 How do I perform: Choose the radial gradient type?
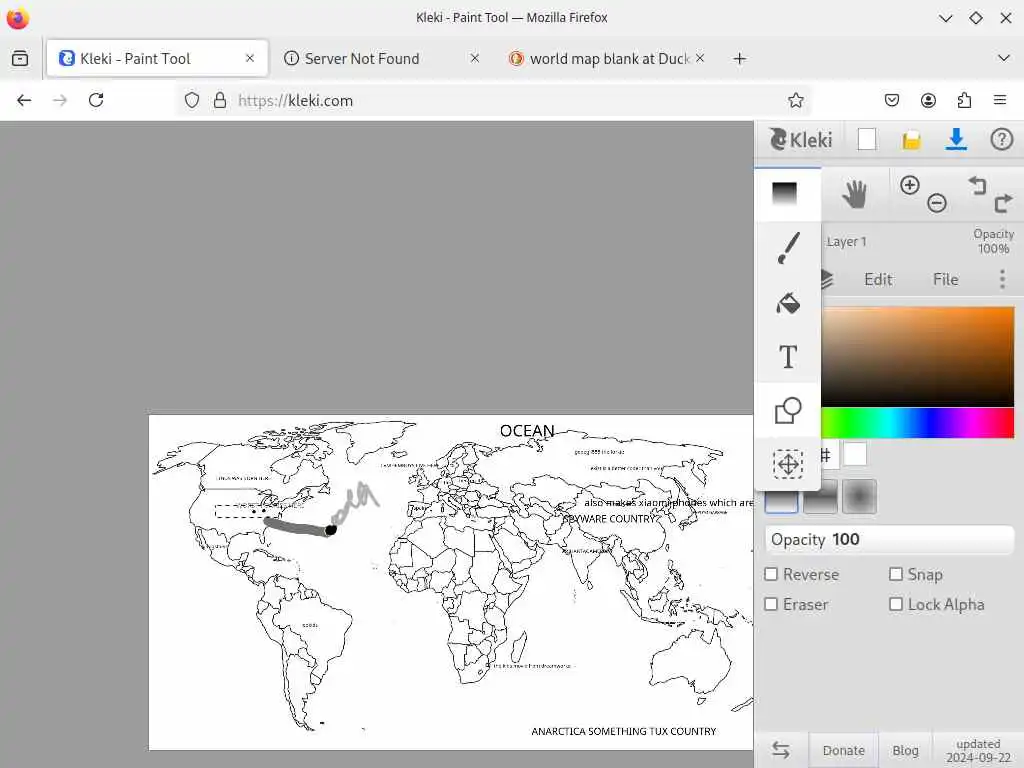pyautogui.click(x=859, y=498)
